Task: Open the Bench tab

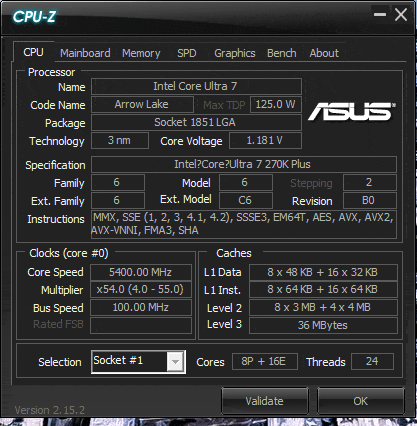Action: coord(282,53)
